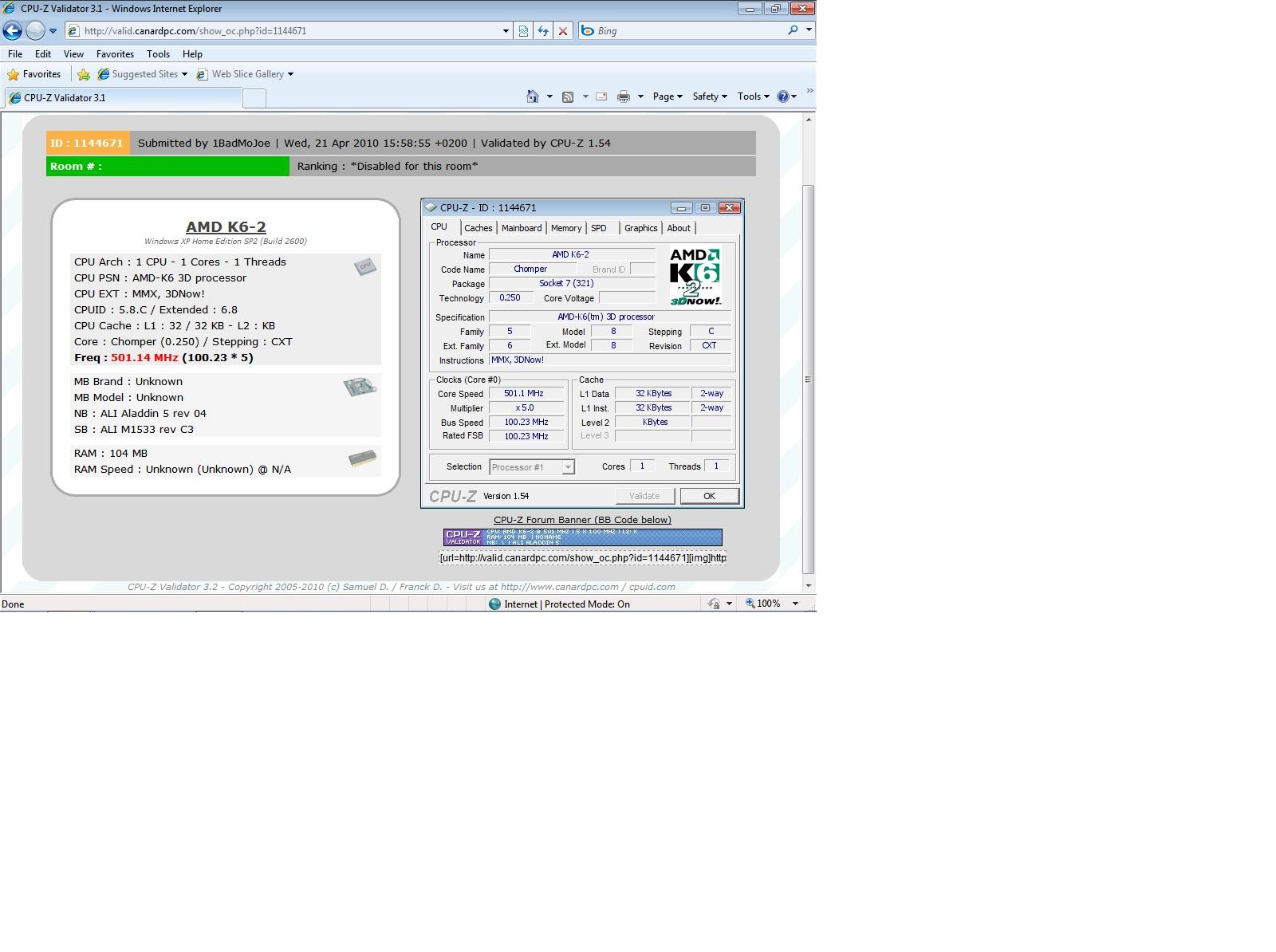Click inside the Bing search box
This screenshot has height=952, width=1276.
coord(690,31)
